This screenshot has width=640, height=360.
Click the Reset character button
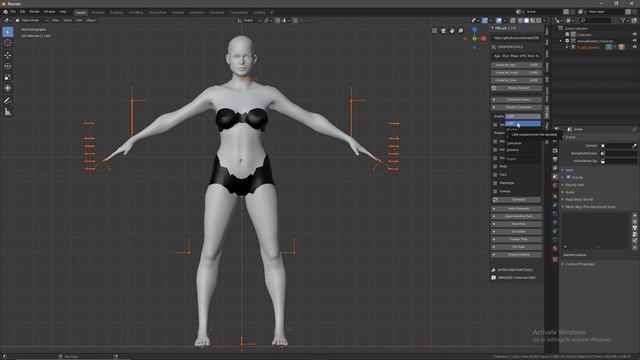point(516,88)
